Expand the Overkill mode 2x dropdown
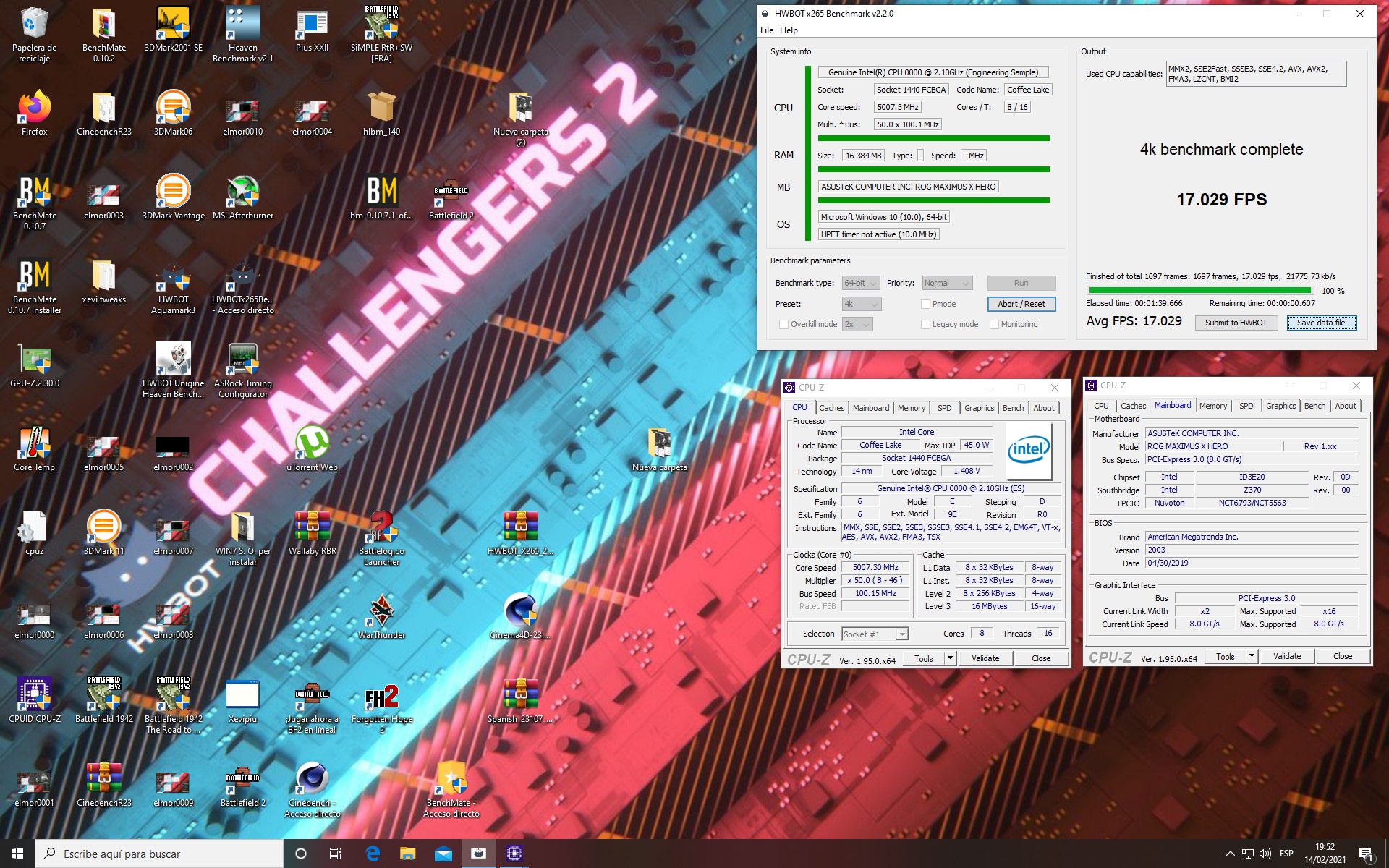This screenshot has width=1389, height=868. [x=857, y=324]
